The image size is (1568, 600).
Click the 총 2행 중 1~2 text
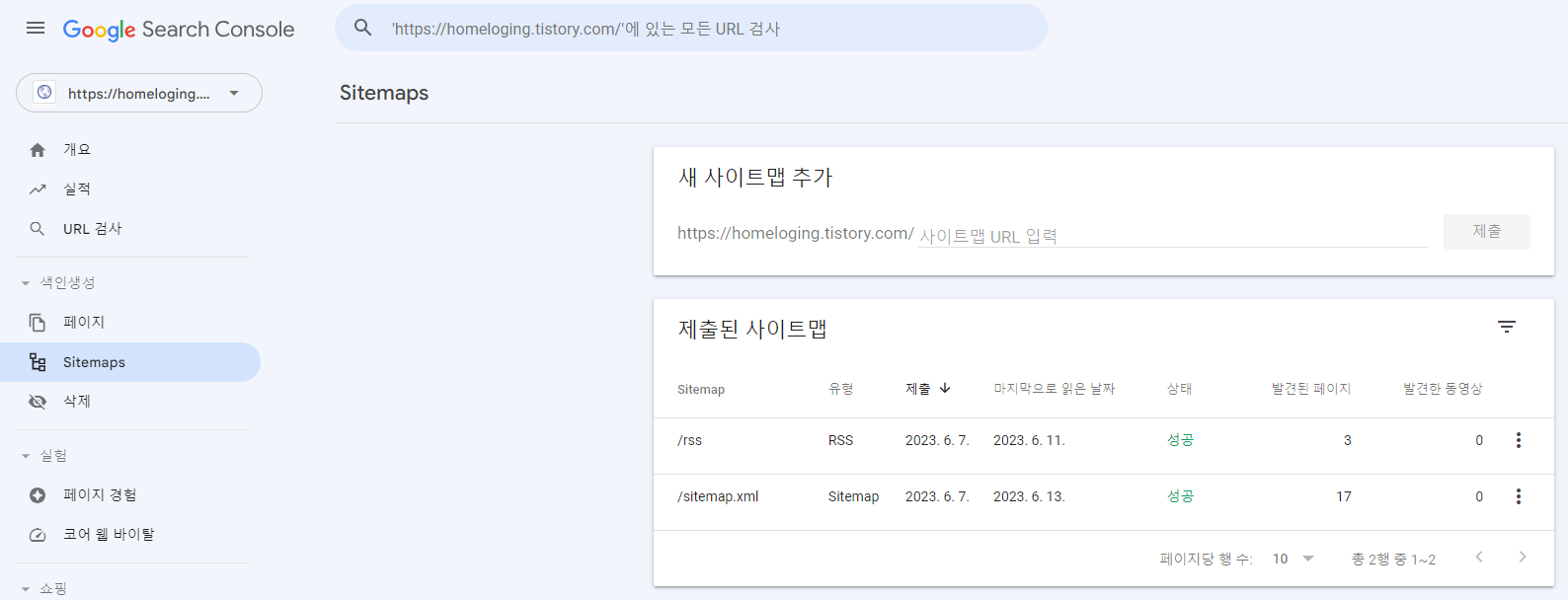pyautogui.click(x=1393, y=559)
